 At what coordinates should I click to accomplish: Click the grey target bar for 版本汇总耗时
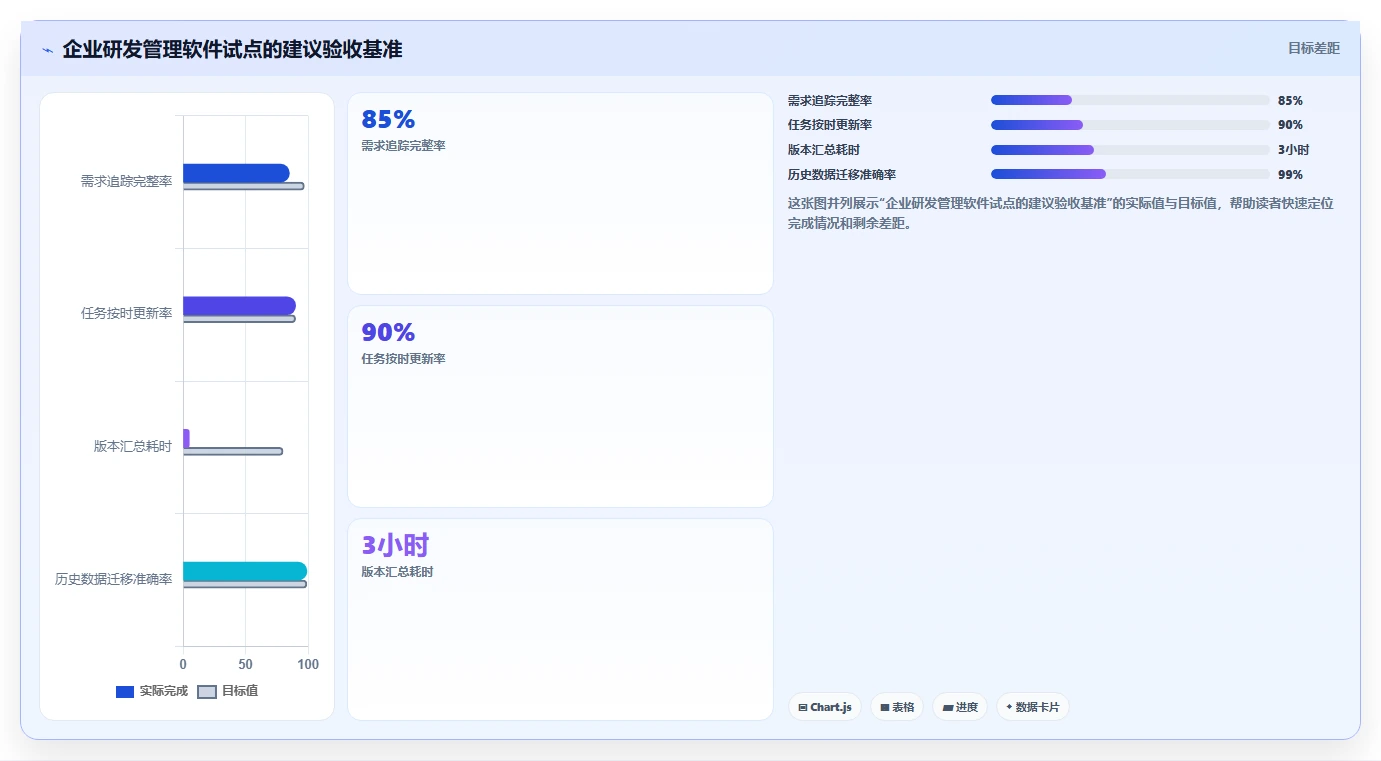point(233,451)
